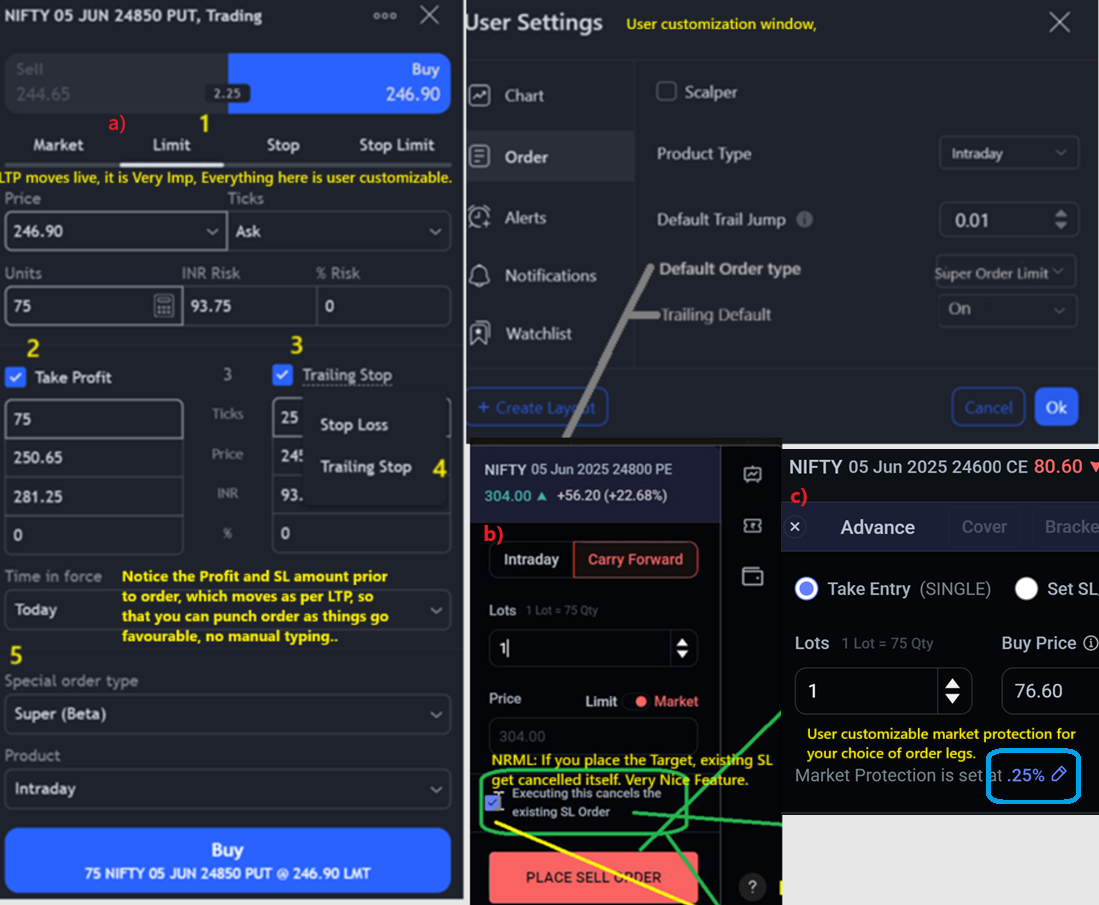Select Carry Forward product toggle

click(635, 559)
